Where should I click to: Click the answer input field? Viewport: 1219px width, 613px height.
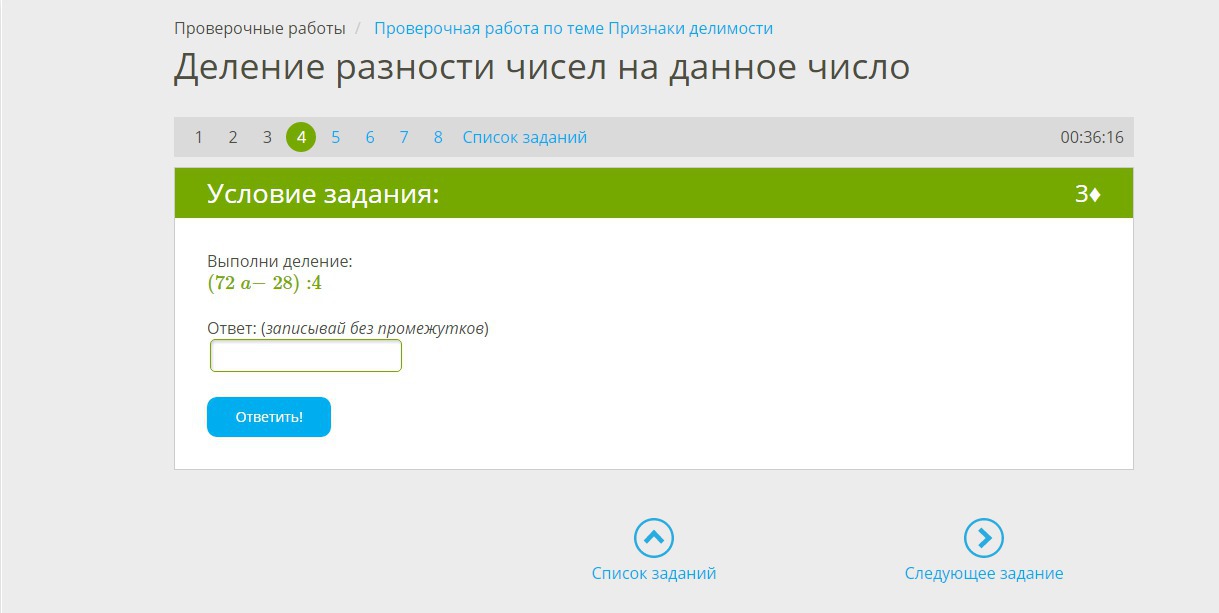(x=306, y=356)
